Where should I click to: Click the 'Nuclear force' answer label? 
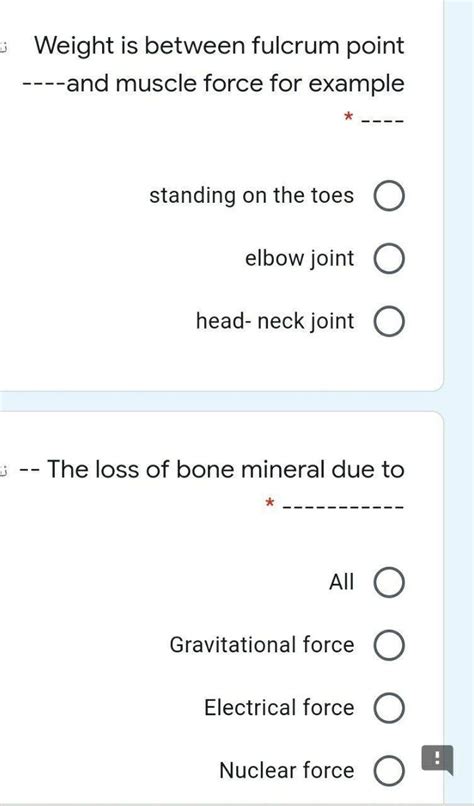(287, 770)
